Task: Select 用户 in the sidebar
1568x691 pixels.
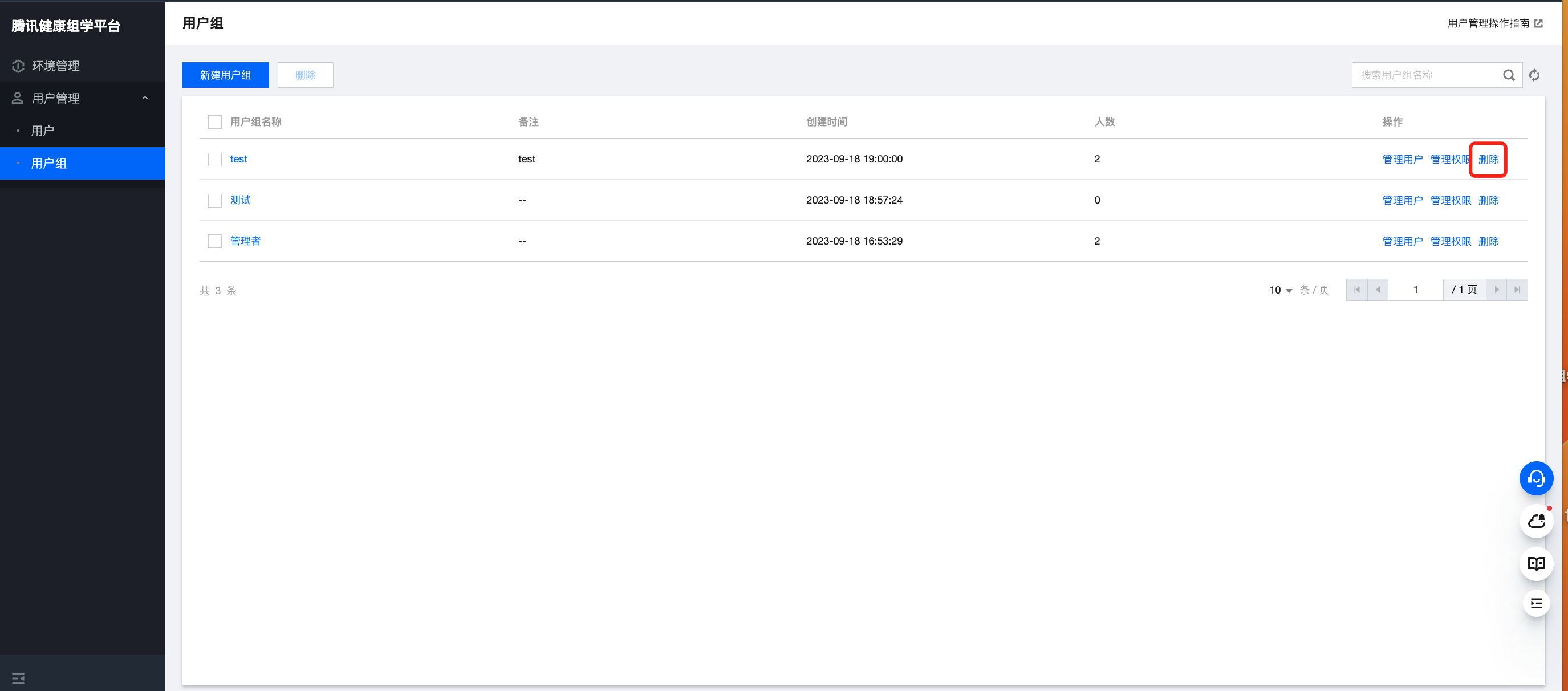Action: 43,131
